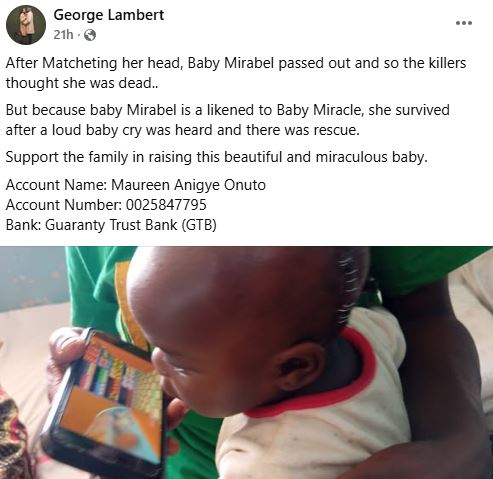Click the Guaranty Trust Bank (GTB) line
493x479 pixels.
(111, 225)
